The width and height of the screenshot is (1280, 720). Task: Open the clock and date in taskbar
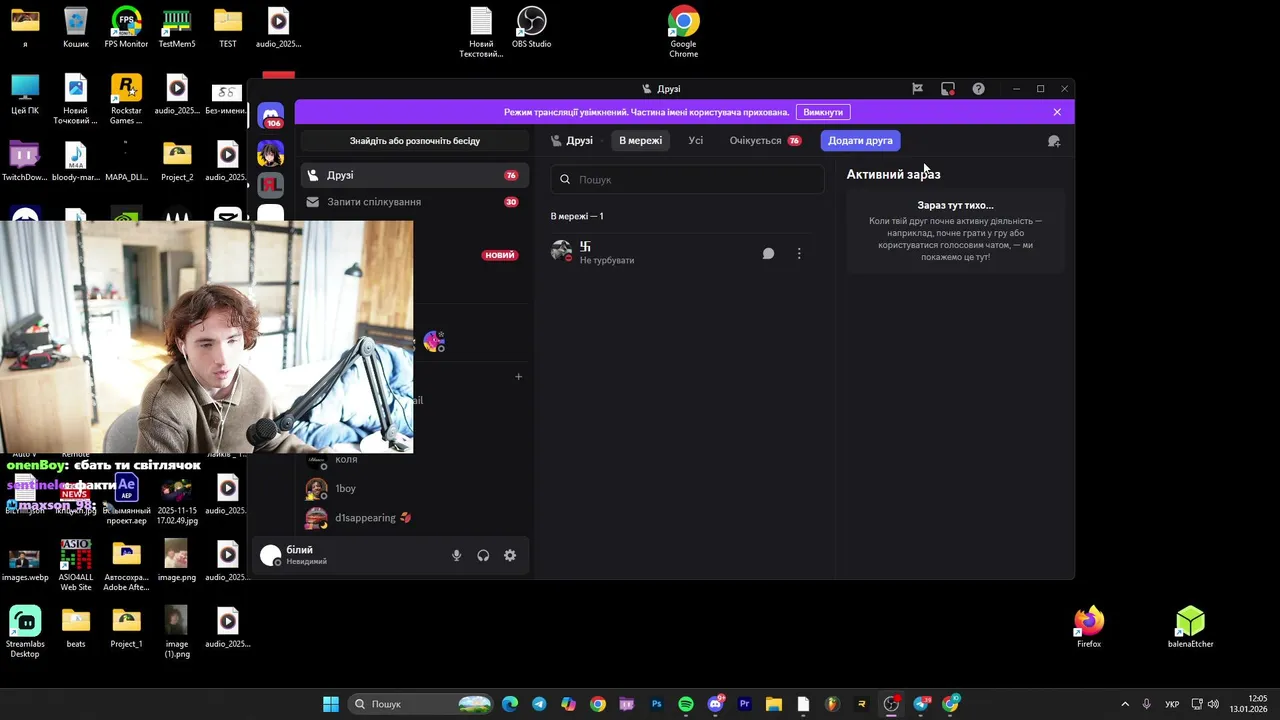tap(1249, 704)
